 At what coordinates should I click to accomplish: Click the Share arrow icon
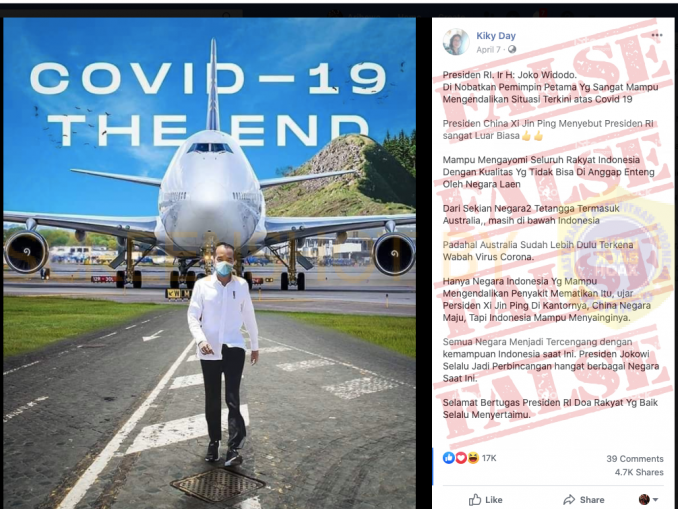pyautogui.click(x=569, y=499)
